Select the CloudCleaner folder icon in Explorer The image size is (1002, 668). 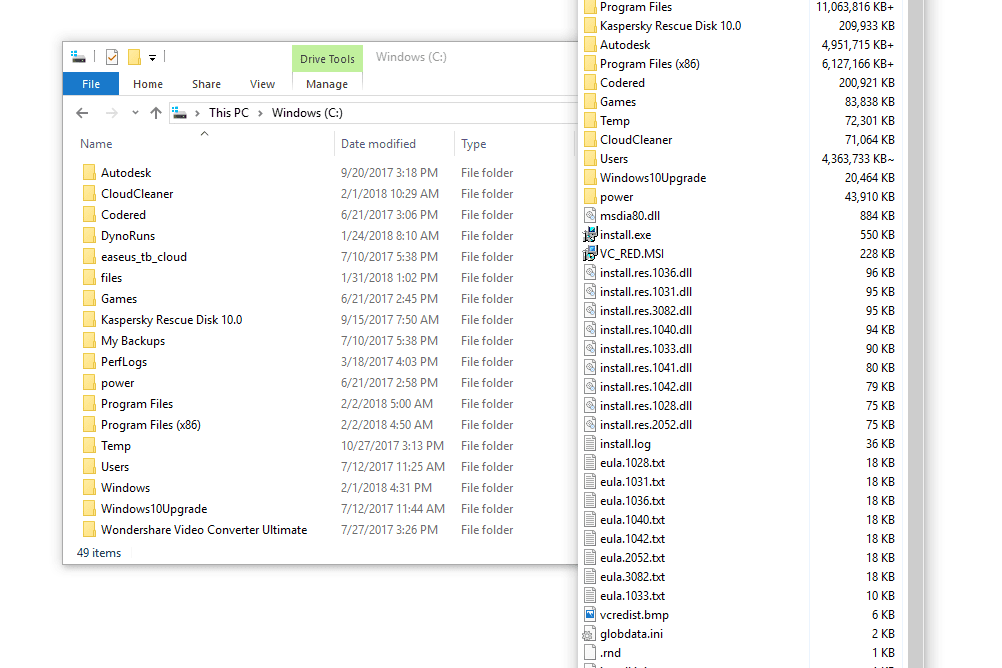click(89, 194)
